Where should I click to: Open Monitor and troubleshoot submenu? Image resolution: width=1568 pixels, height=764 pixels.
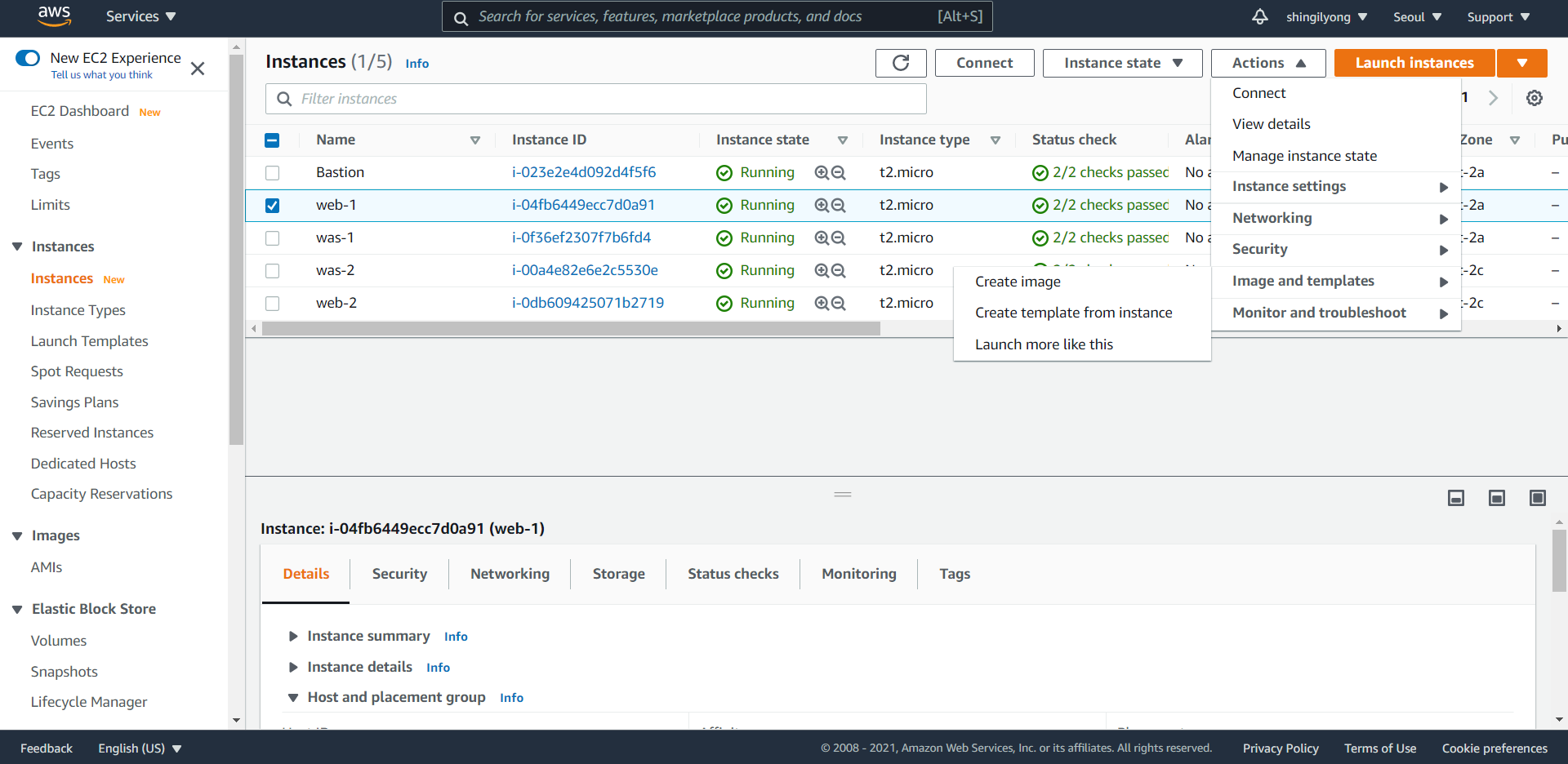[x=1336, y=313]
